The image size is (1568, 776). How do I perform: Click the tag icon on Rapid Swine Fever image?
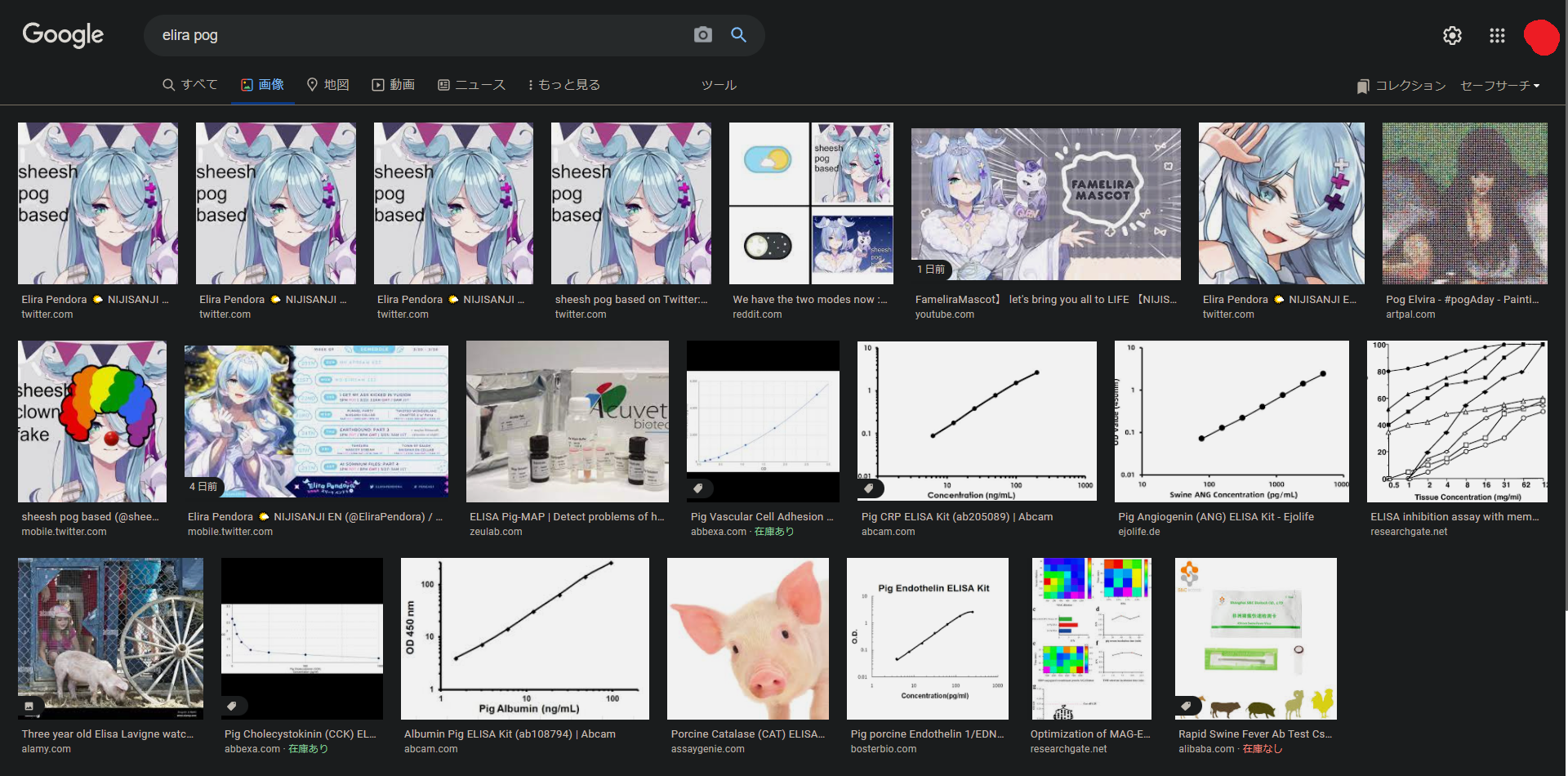(x=1186, y=706)
